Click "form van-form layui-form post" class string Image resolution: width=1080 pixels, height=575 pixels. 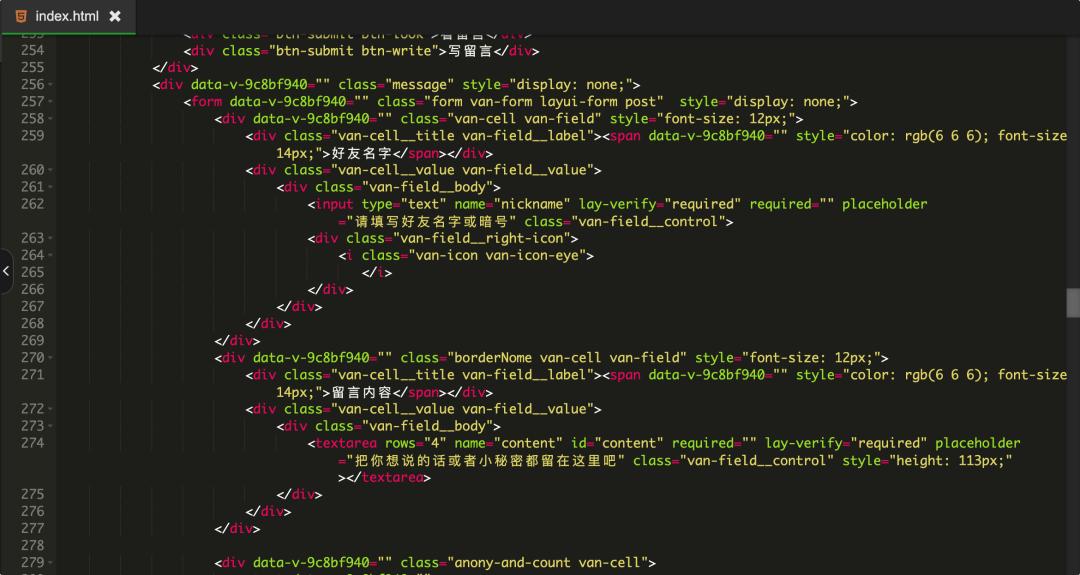point(543,102)
